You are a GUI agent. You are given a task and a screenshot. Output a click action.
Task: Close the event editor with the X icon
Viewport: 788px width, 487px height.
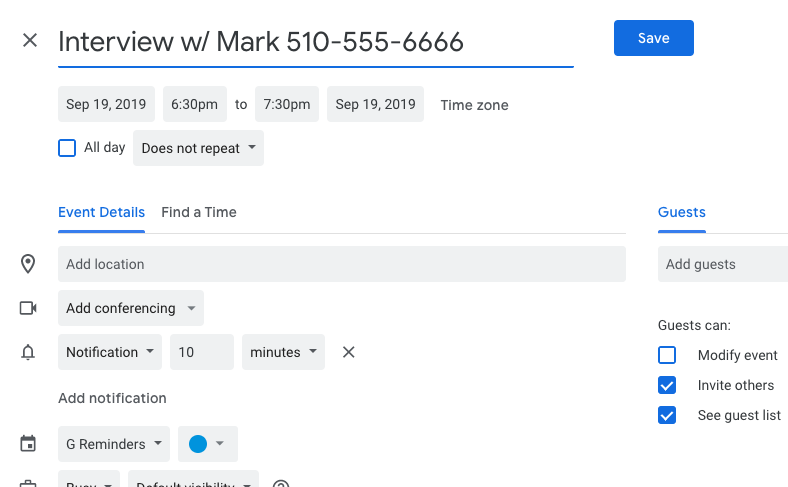pos(30,40)
